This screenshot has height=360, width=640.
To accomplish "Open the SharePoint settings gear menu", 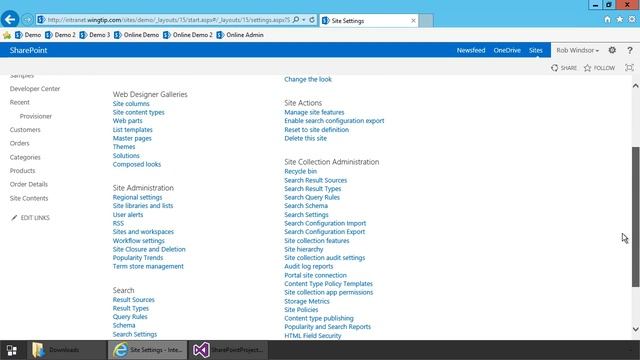I will coord(612,50).
